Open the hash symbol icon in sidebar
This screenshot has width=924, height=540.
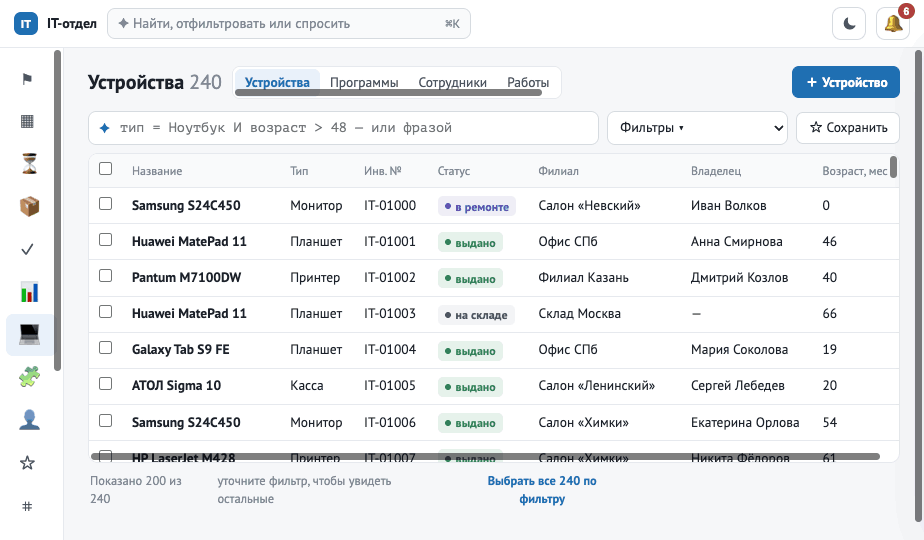28,506
